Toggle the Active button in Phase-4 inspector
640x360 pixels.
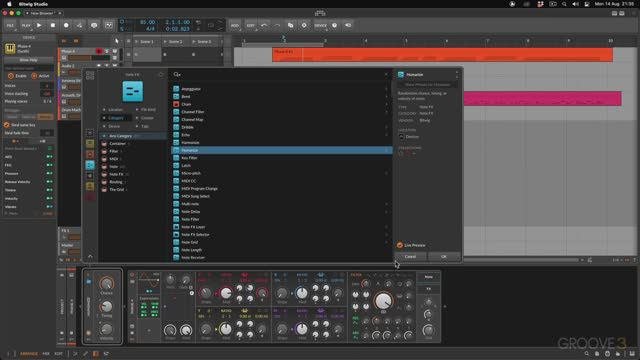pos(40,76)
